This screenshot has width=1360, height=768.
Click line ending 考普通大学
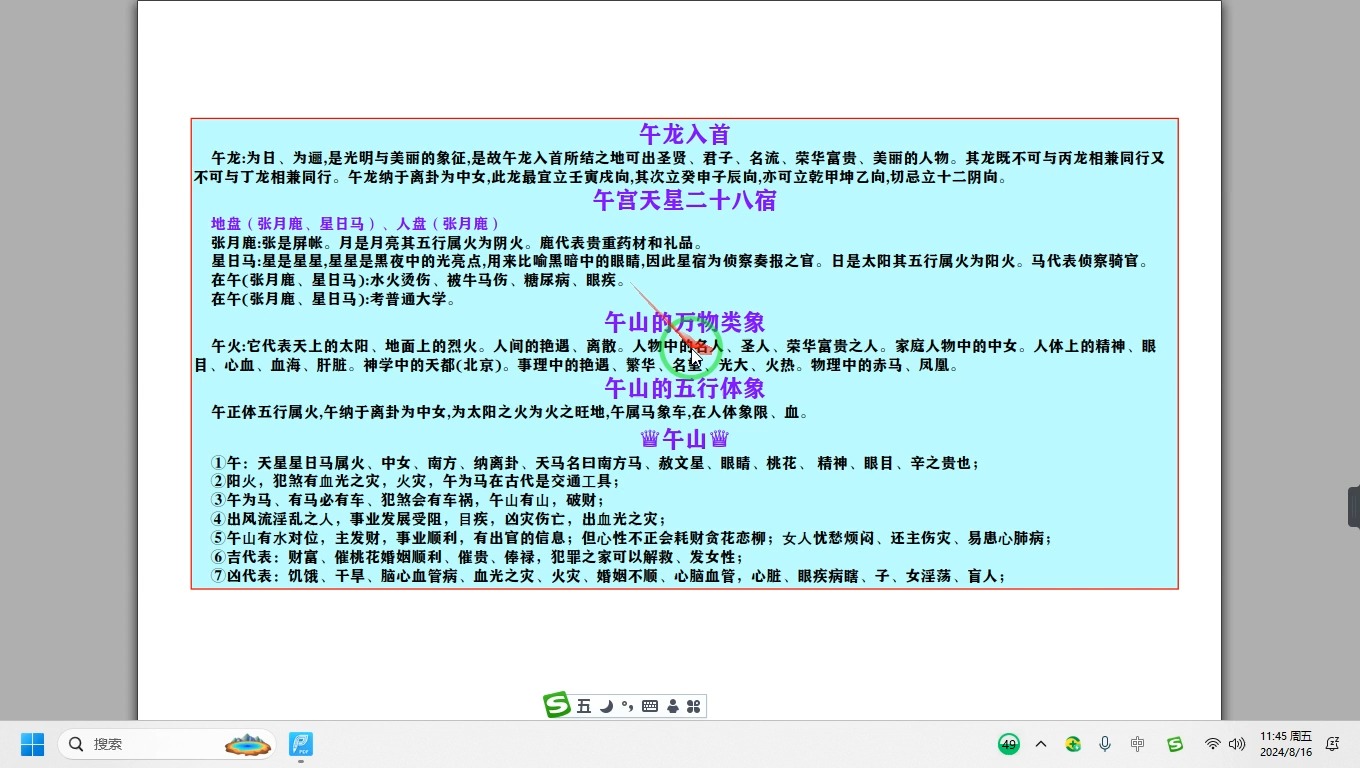point(334,299)
